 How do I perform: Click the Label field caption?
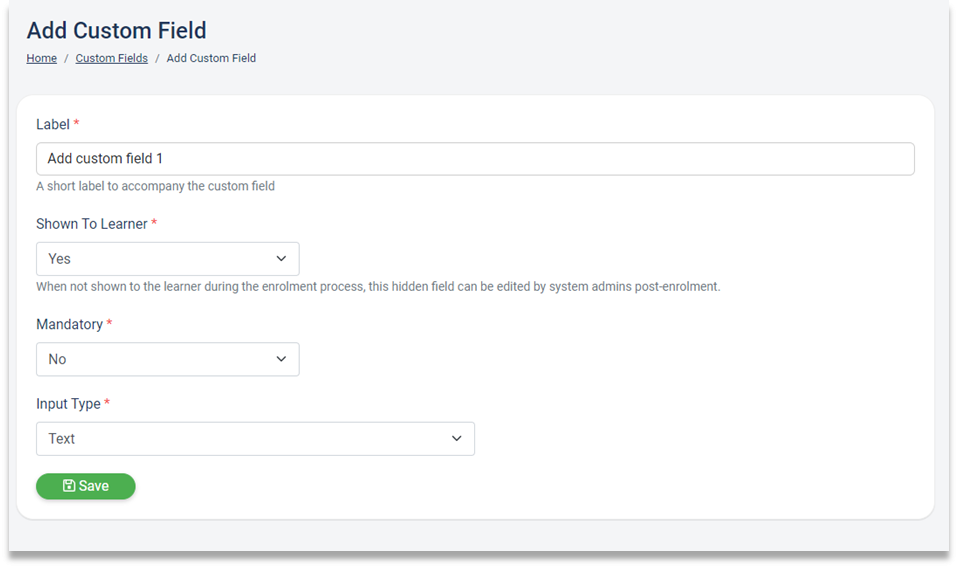[53, 125]
